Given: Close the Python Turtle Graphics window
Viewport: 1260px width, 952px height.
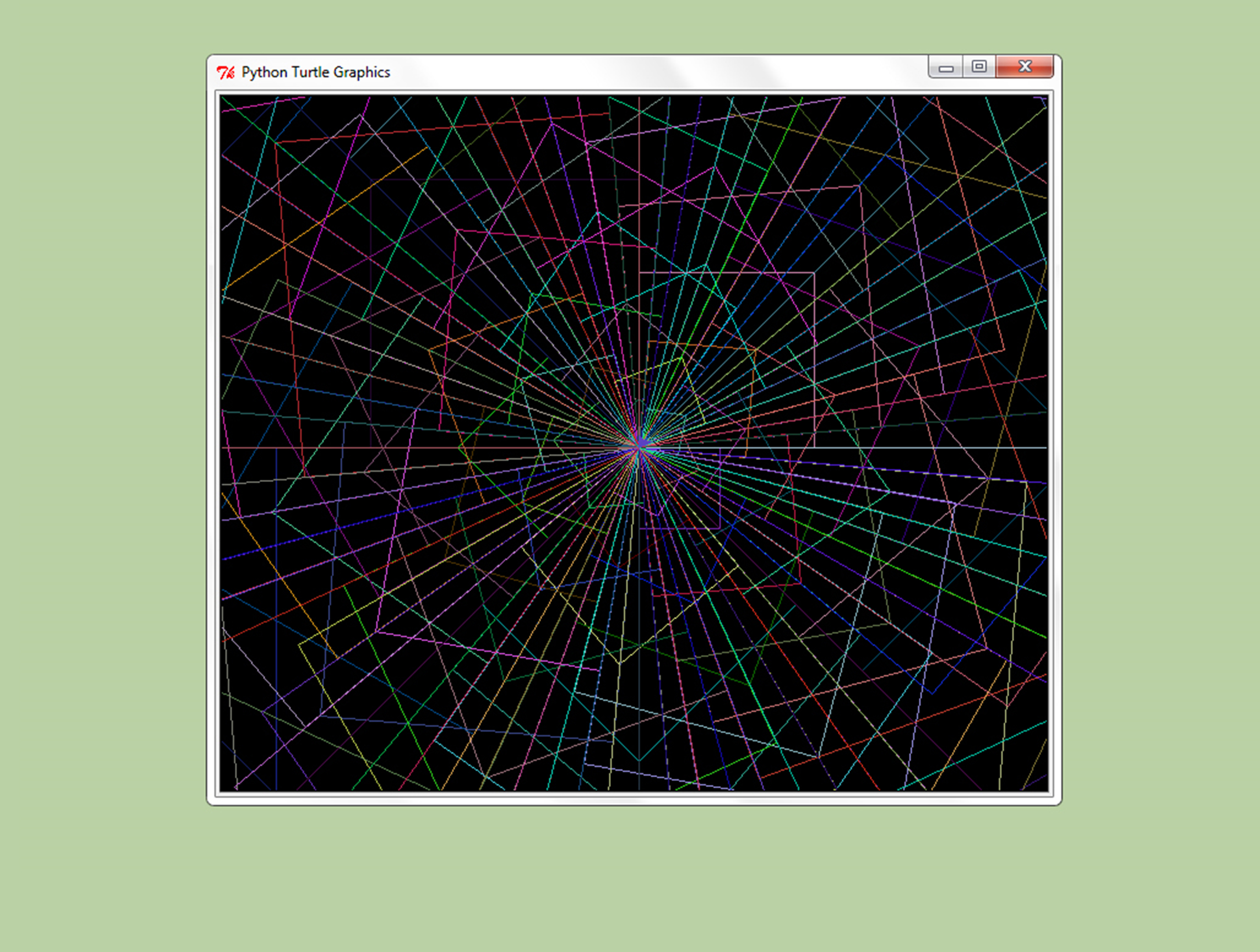Looking at the screenshot, I should (x=1025, y=67).
